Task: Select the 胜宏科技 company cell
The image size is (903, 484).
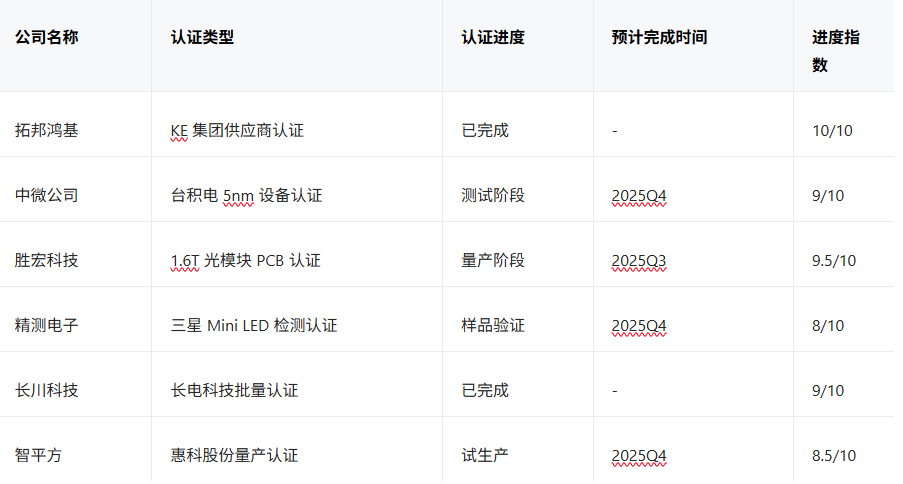Action: click(47, 260)
